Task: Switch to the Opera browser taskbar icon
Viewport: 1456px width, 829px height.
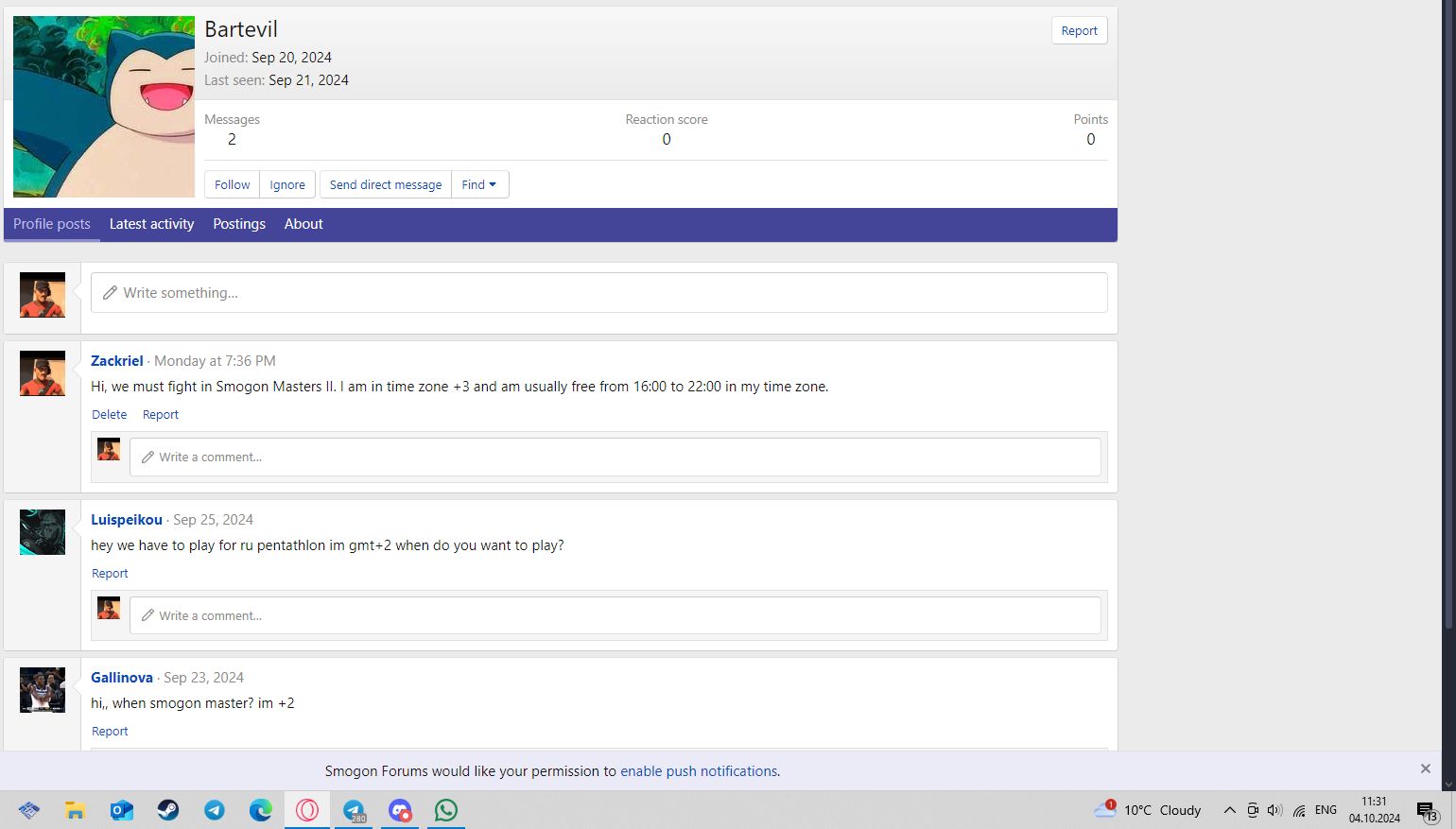Action: click(307, 810)
